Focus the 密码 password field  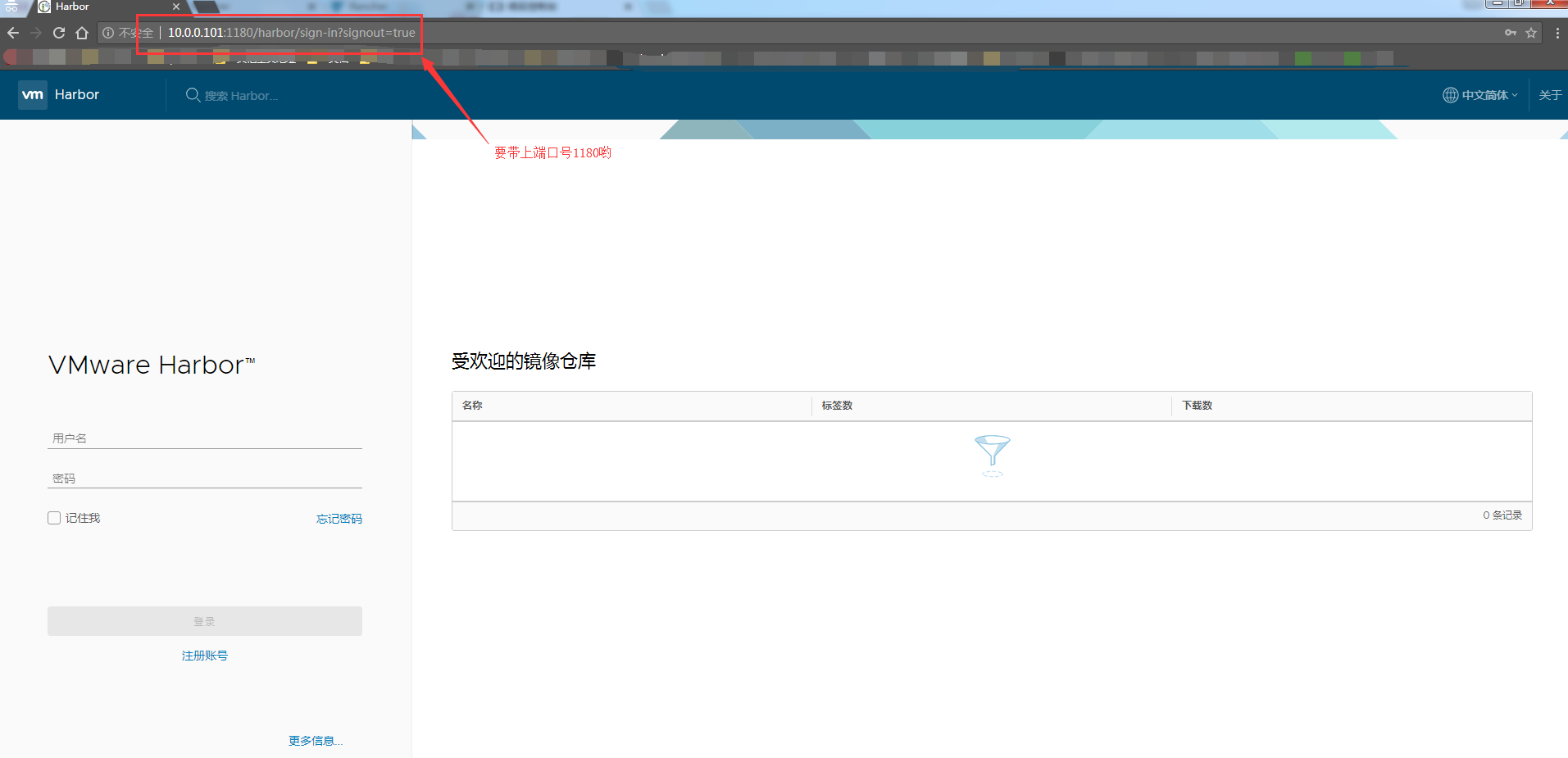205,479
